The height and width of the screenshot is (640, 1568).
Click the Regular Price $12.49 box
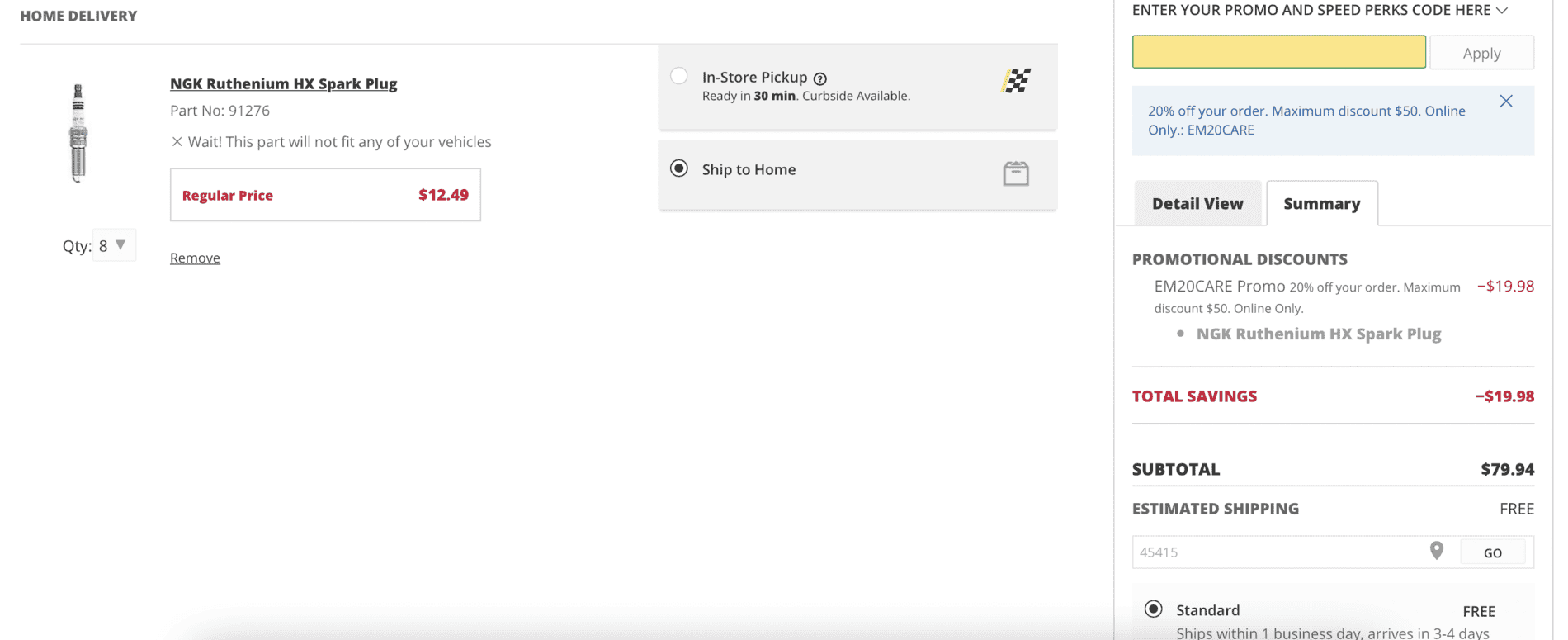325,195
